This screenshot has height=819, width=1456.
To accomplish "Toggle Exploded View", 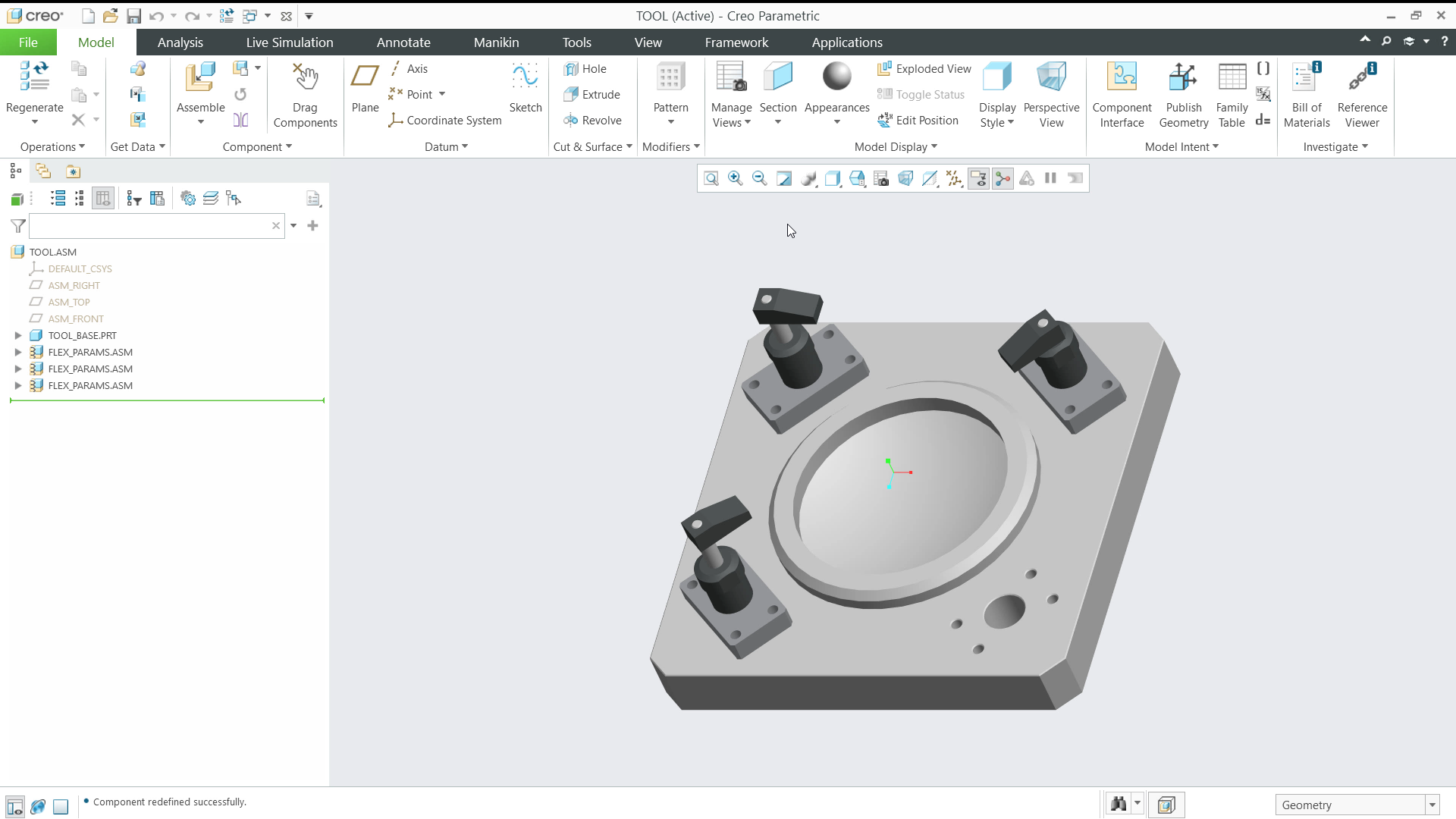I will 924,69.
